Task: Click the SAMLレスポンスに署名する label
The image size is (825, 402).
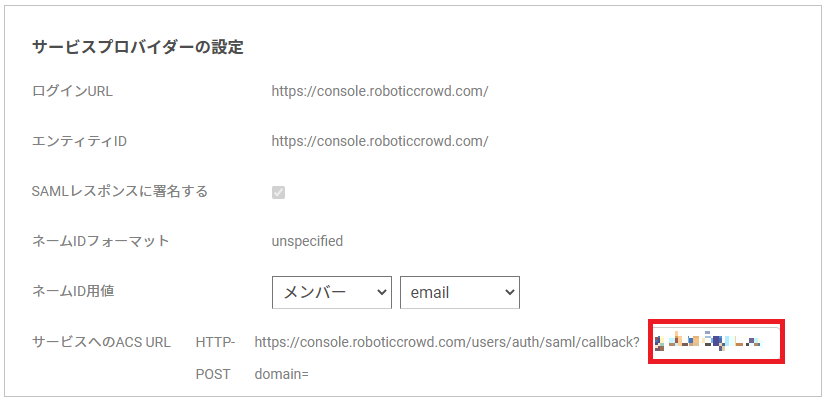Action: [x=120, y=192]
